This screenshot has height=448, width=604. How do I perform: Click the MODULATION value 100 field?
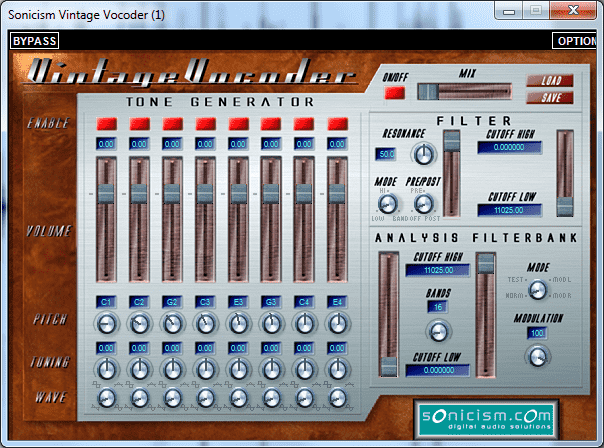pyautogui.click(x=537, y=333)
